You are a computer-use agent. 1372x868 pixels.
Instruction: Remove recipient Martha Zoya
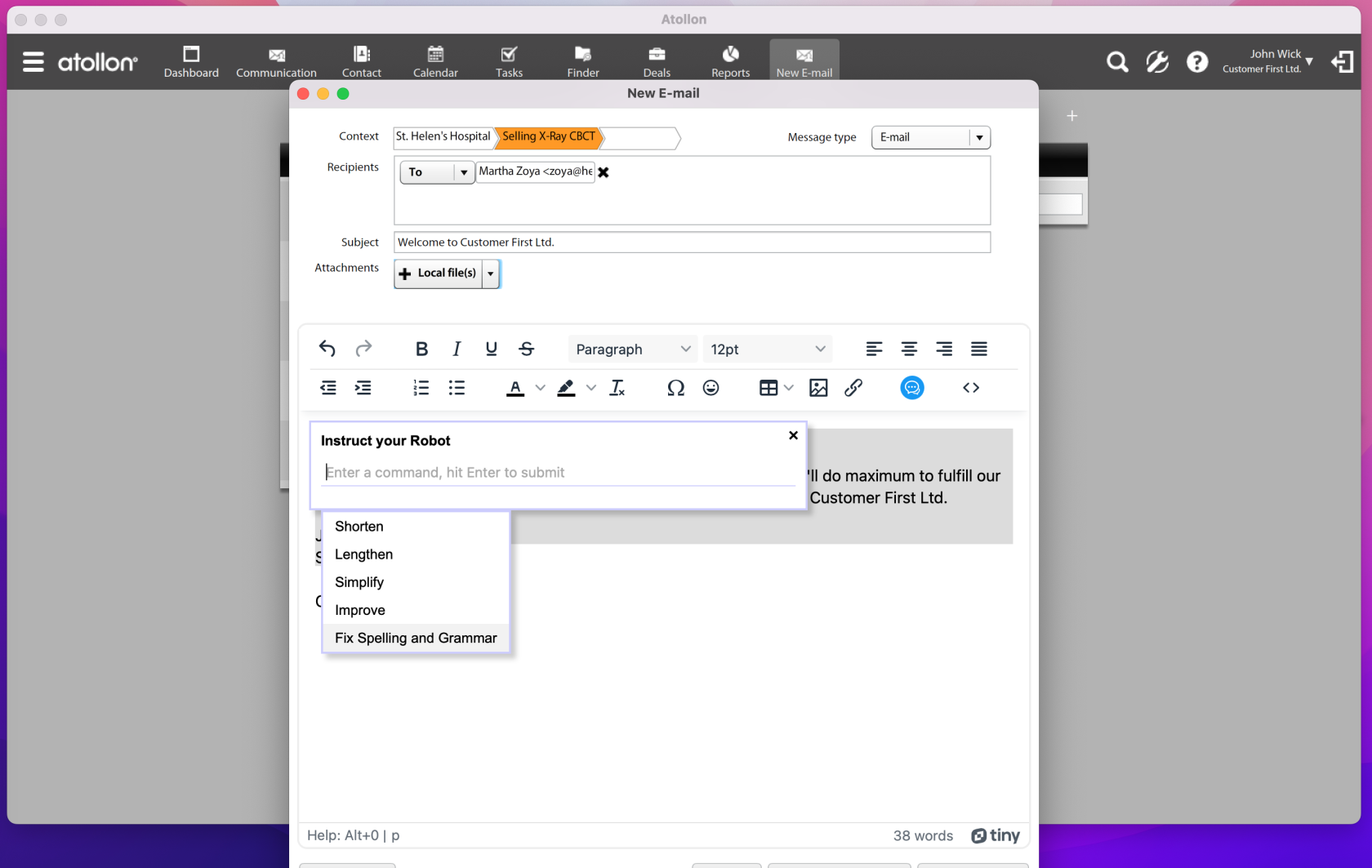604,172
